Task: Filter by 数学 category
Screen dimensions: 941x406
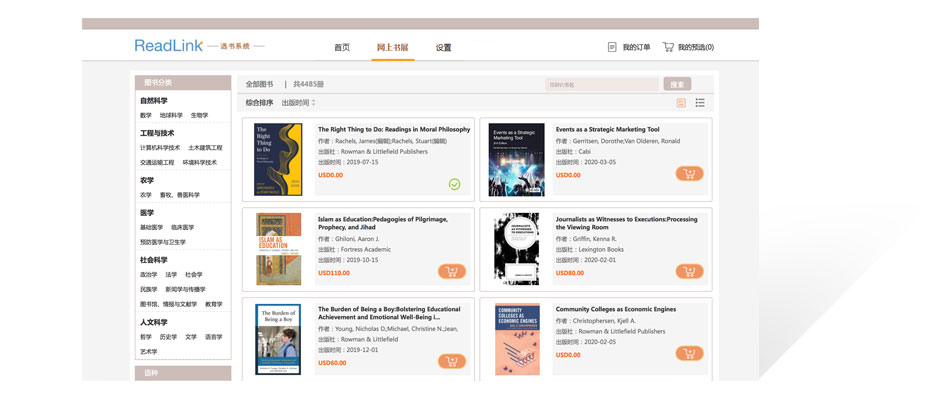Action: point(146,115)
